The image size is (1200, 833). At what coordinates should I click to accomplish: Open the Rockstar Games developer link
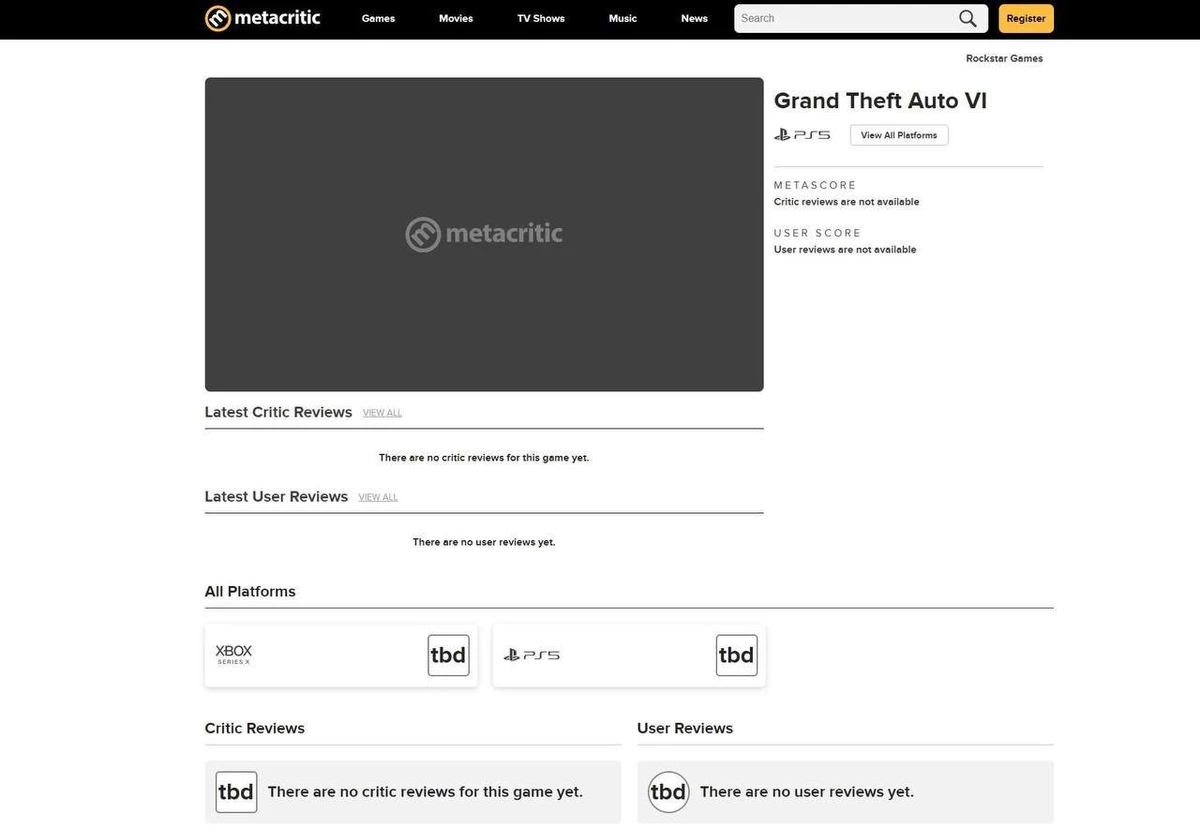[x=1004, y=58]
